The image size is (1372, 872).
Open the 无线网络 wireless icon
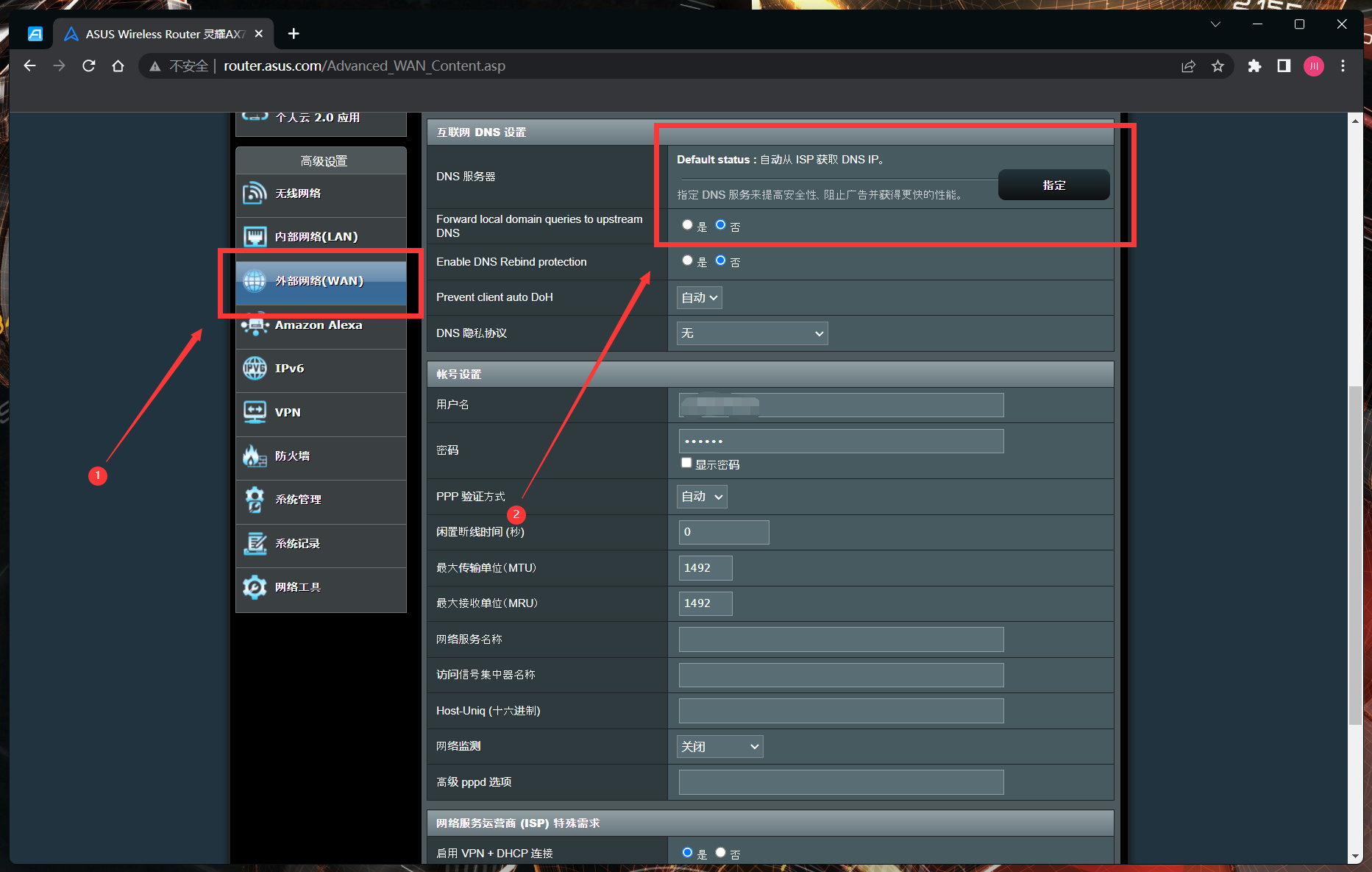(255, 193)
